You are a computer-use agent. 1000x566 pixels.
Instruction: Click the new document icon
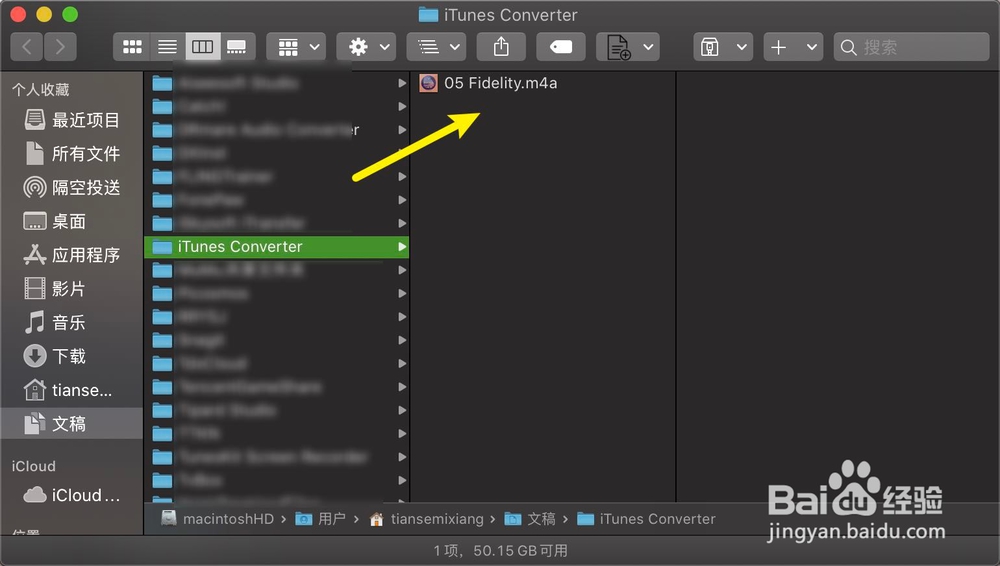[x=617, y=47]
